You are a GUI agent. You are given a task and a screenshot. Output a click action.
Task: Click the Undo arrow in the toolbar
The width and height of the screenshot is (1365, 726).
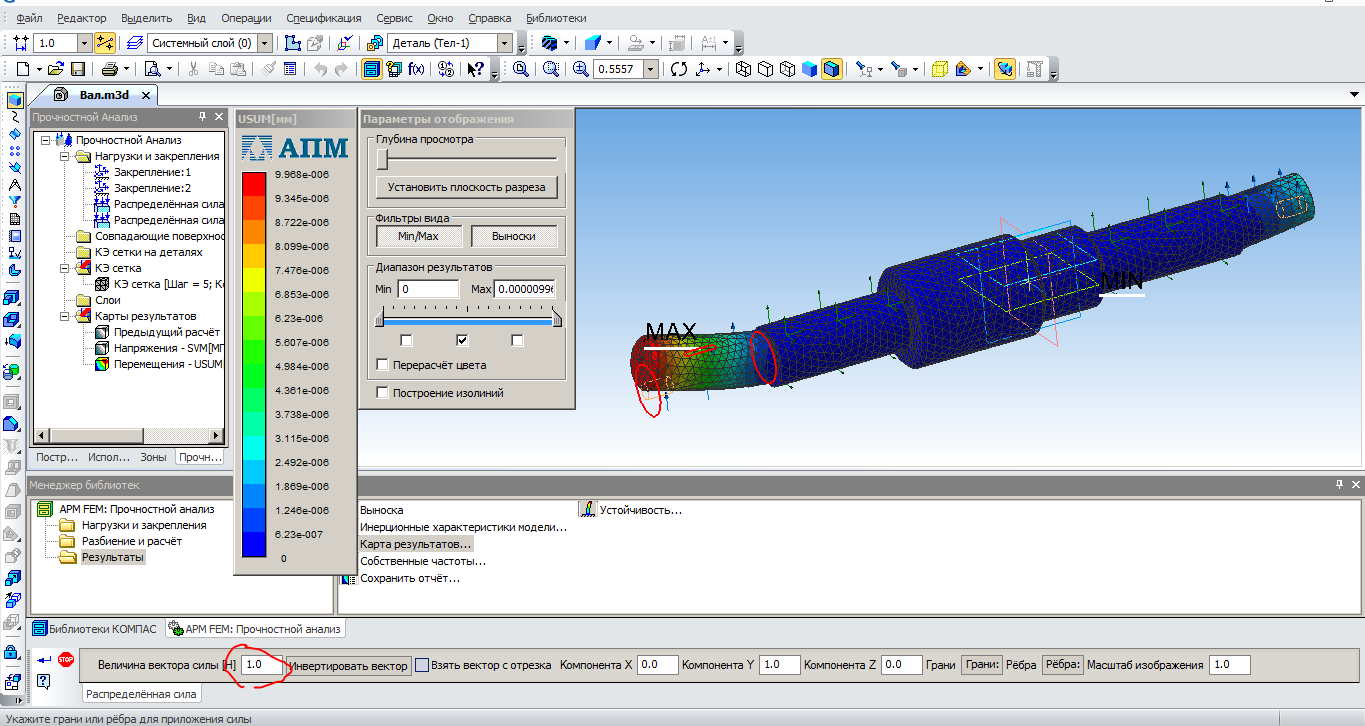click(320, 69)
